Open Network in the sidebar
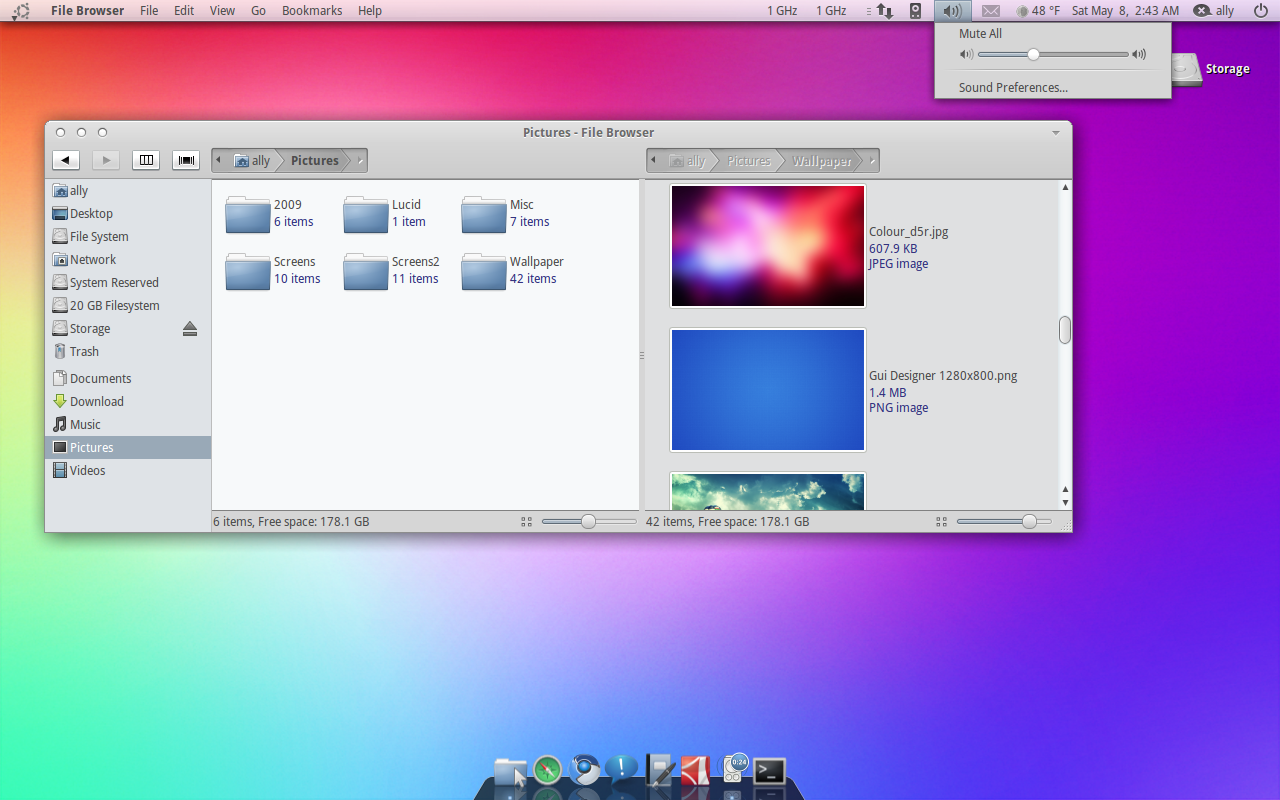The height and width of the screenshot is (800, 1280). (x=128, y=260)
